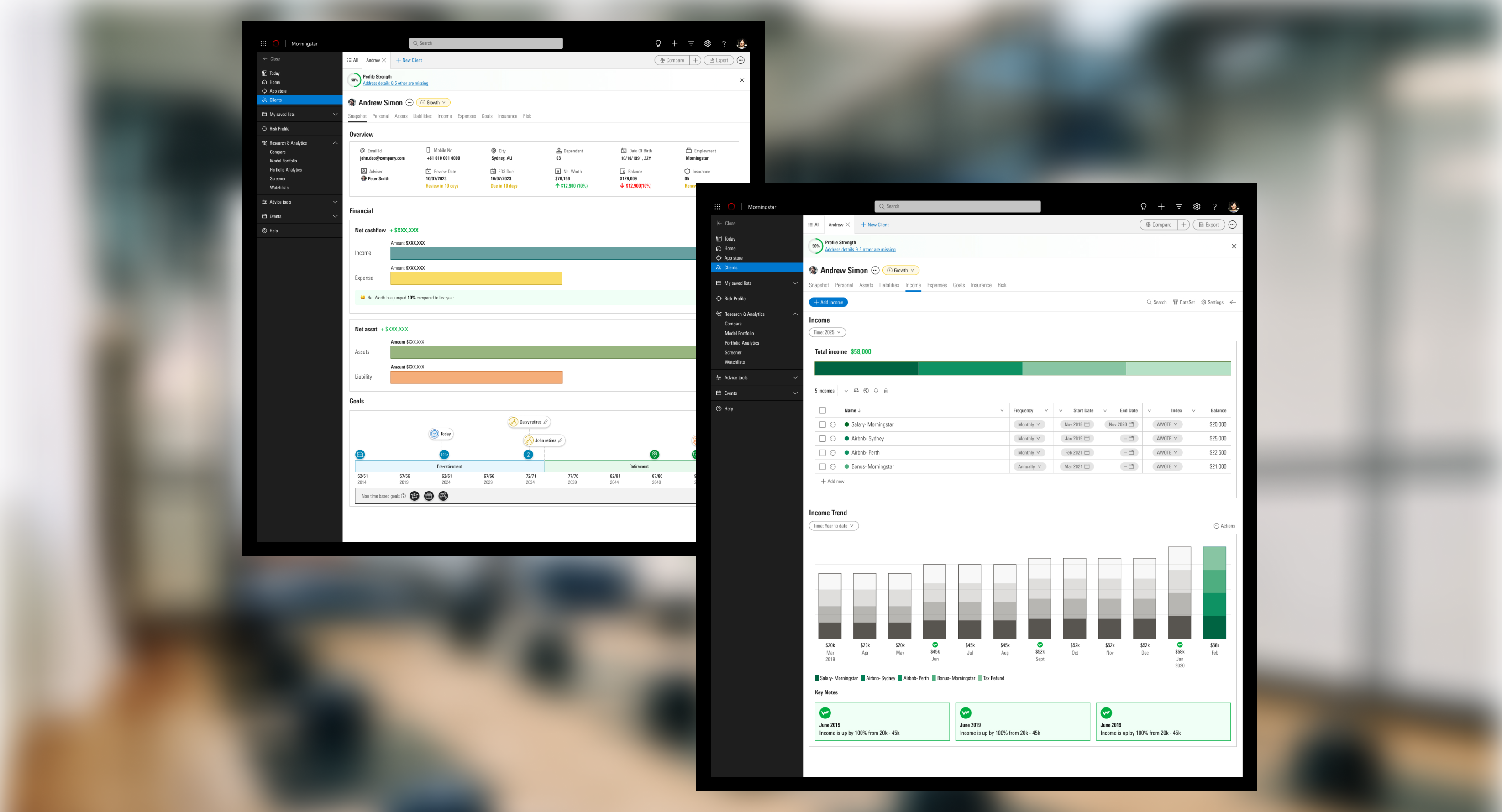Screen dimensions: 1502x812
Task: Click the trash delete icon above income table
Action: coord(886,391)
